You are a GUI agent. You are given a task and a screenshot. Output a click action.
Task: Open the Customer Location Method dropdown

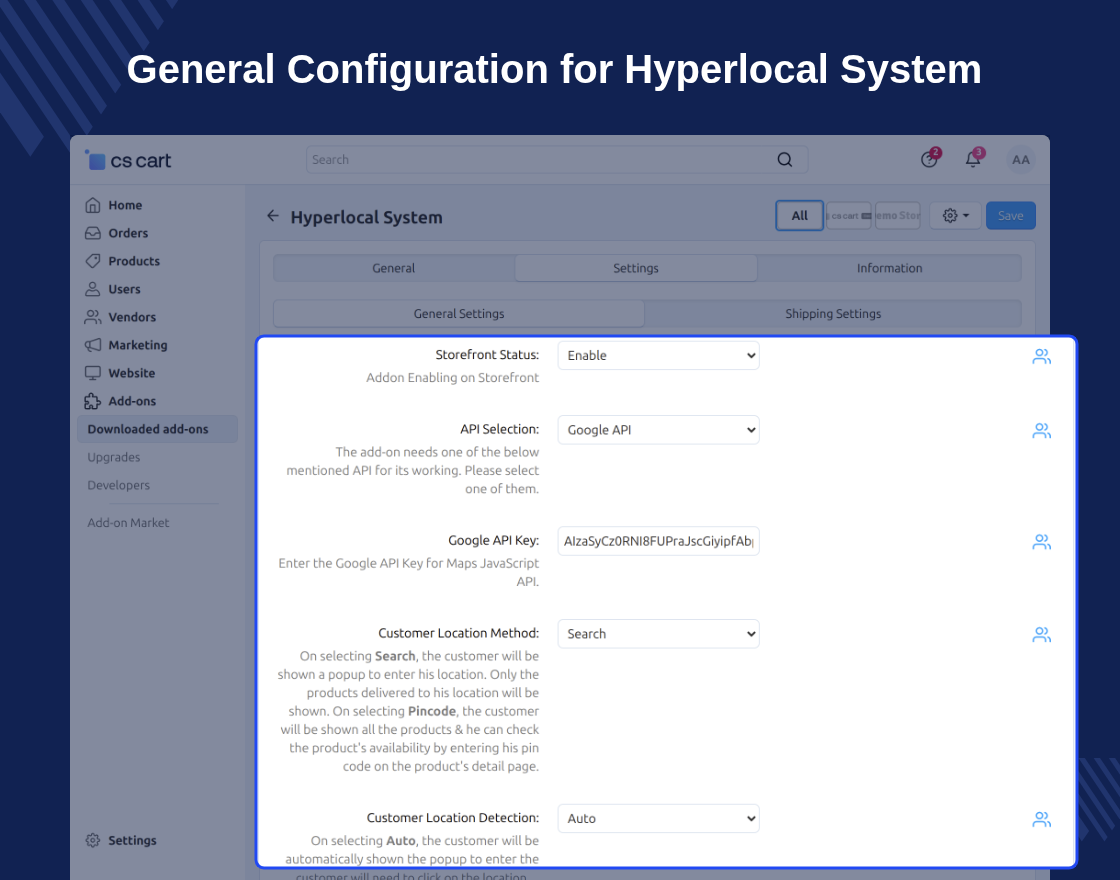(659, 634)
